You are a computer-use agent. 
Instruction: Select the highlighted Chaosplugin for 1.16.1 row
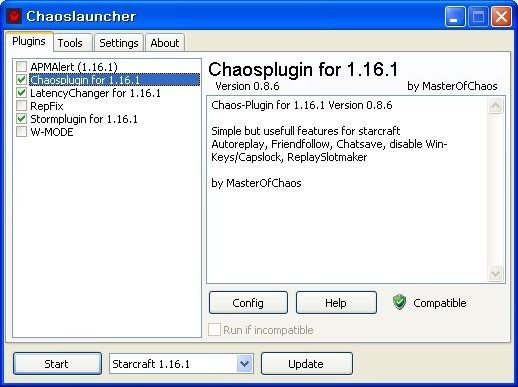[x=115, y=80]
